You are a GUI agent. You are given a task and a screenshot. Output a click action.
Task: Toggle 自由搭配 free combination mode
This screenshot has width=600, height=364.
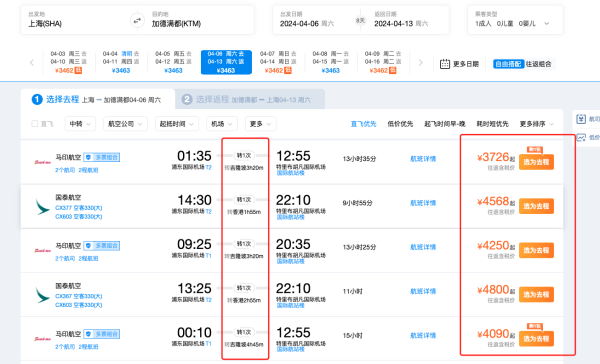click(x=508, y=64)
